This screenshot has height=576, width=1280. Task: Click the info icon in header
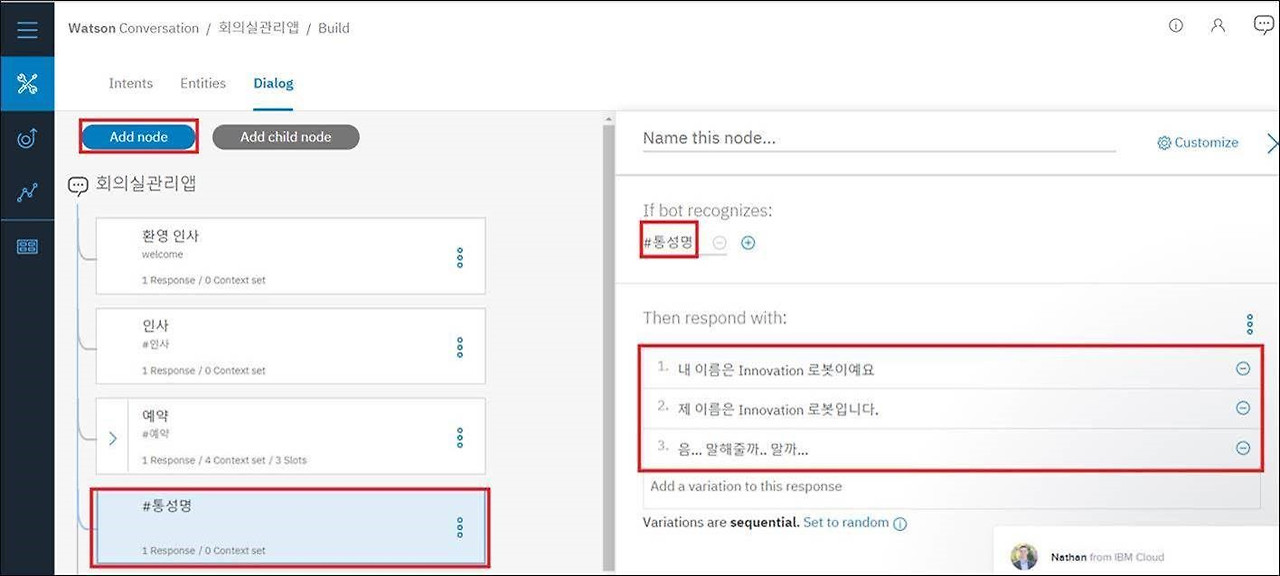1176,26
